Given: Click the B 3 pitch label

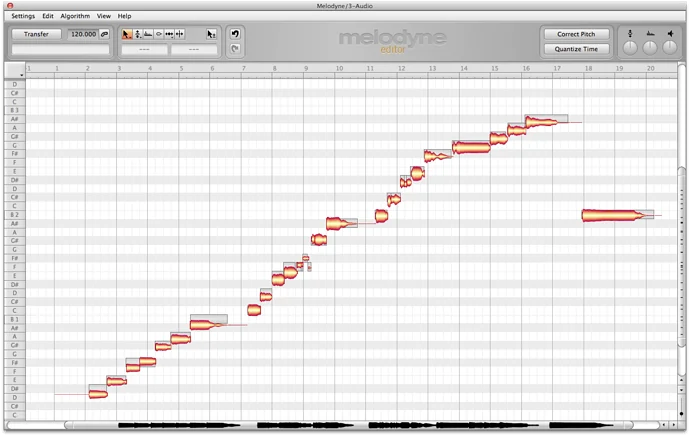Looking at the screenshot, I should (15, 110).
